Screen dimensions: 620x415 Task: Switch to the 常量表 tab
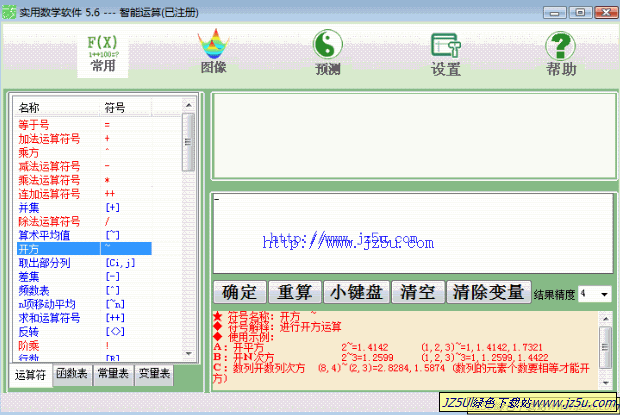click(113, 375)
